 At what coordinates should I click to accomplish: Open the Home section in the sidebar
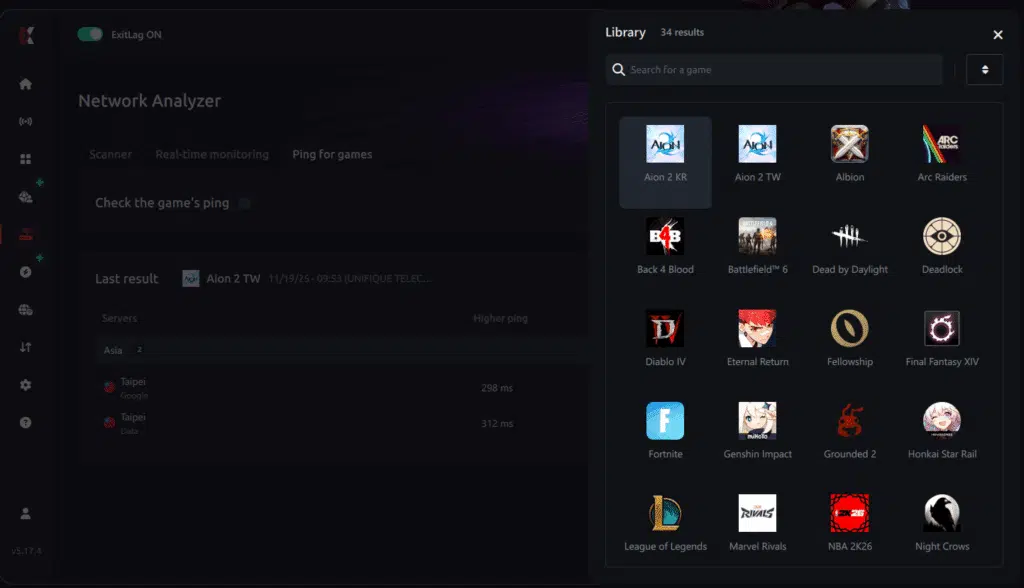(x=24, y=84)
